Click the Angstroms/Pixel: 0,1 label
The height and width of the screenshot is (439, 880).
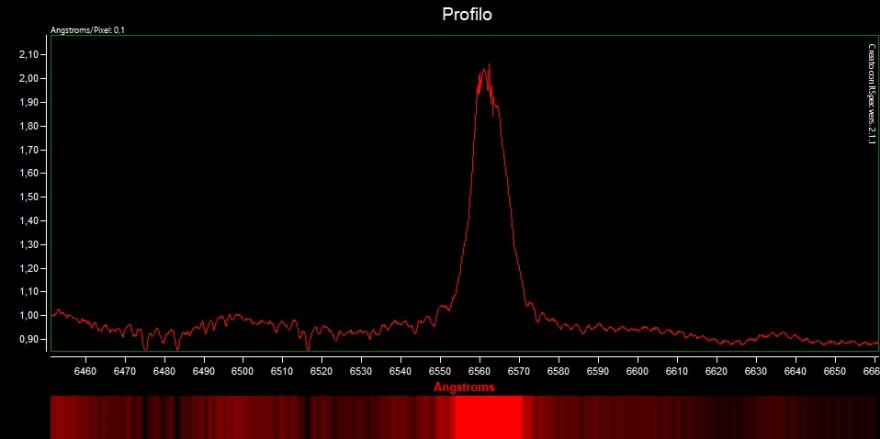87,30
